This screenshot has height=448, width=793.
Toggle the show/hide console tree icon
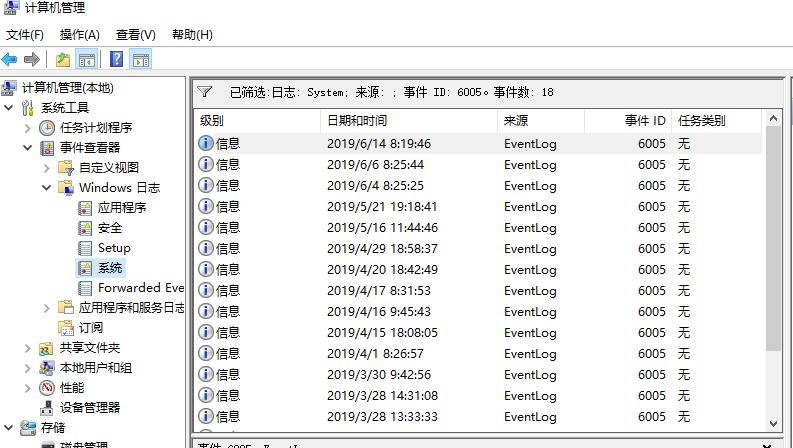click(x=86, y=60)
